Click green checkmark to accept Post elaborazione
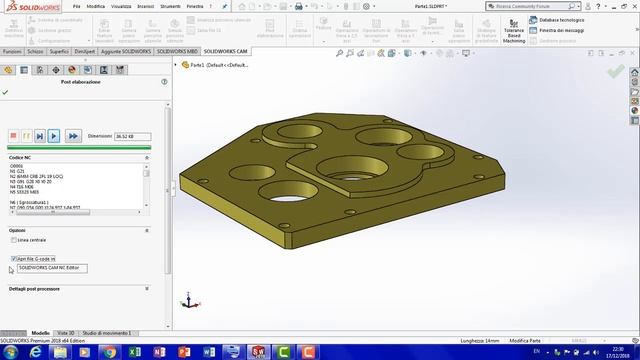Screen dimensions: 640x360 [x=5, y=93]
